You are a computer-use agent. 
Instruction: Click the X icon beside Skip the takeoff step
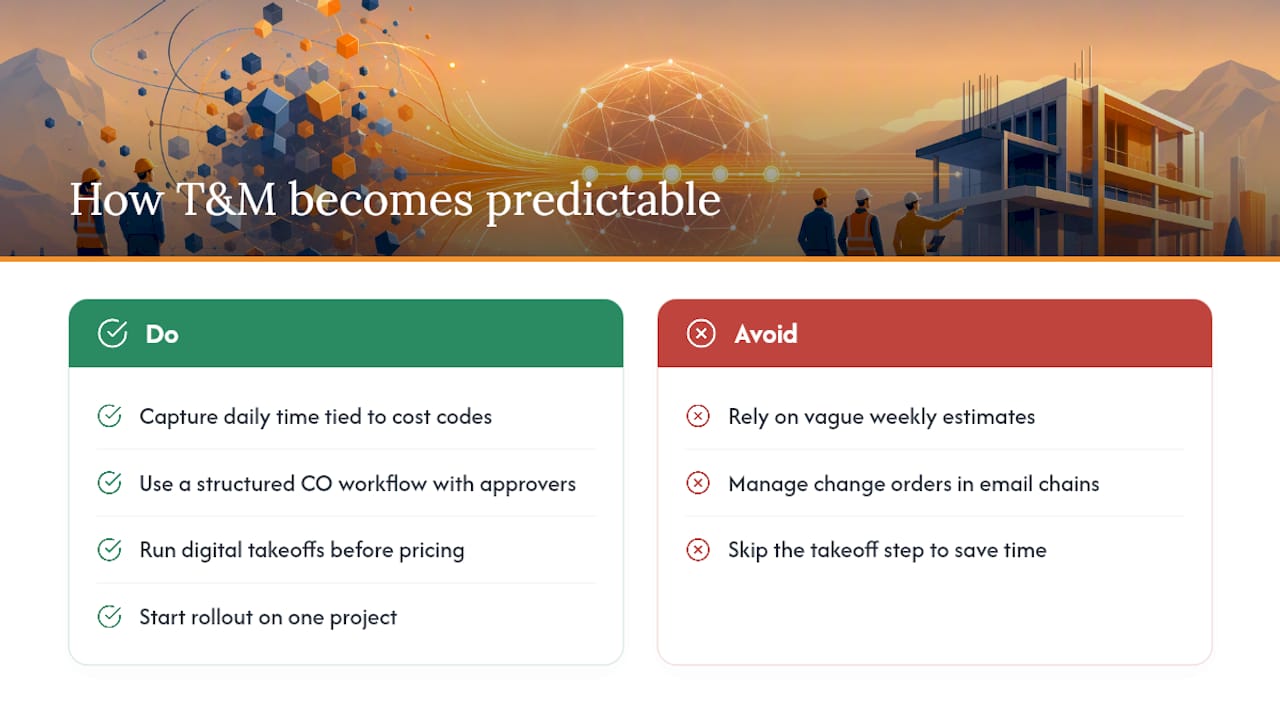pos(698,549)
